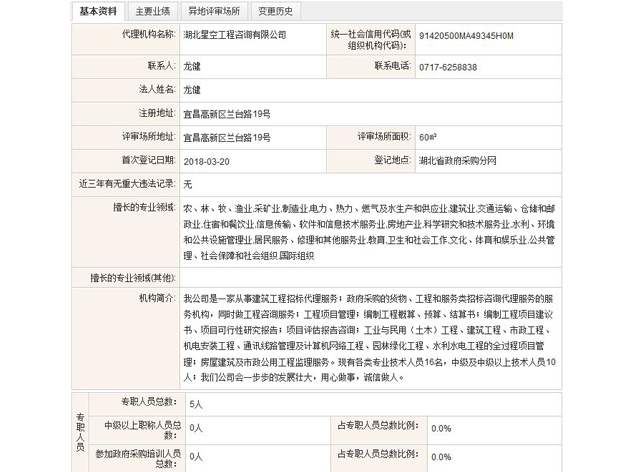Click the 专职人员总数 value 5人
Image resolution: width=630 pixels, height=472 pixels.
(196, 403)
